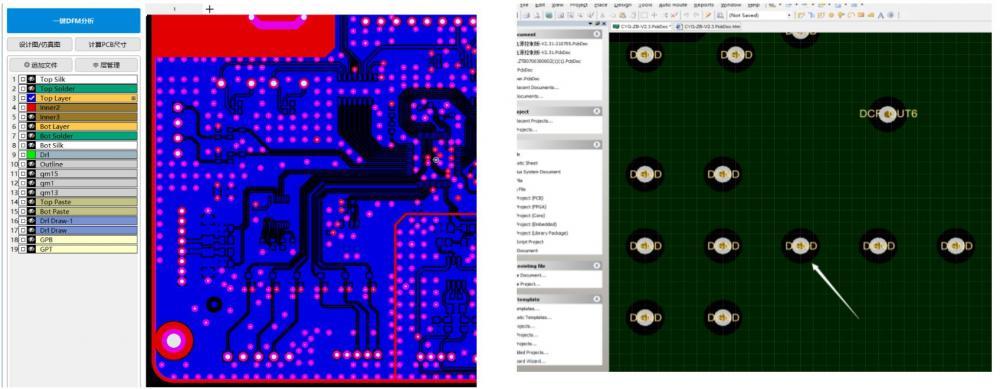Screen dimensions: 1000x389
Task: Click the red Inner2 layer color swatch
Action: [31, 108]
